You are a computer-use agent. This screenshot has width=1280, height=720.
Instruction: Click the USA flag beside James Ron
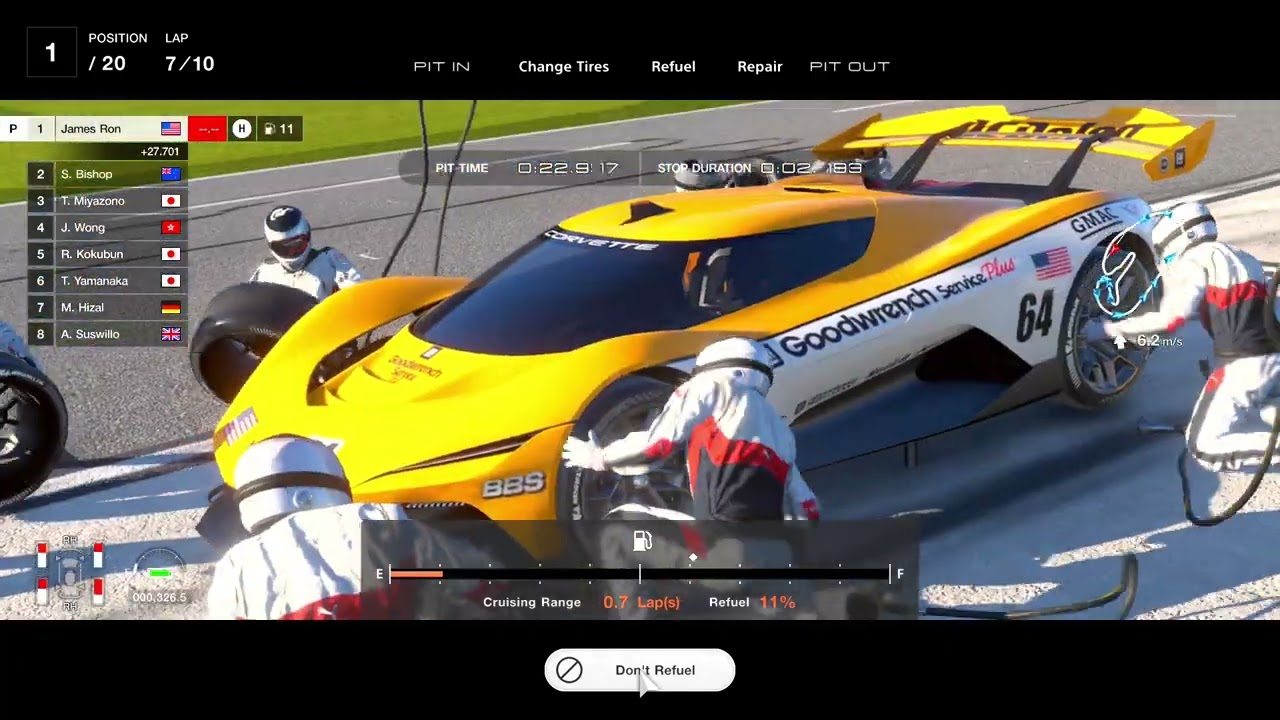(171, 129)
